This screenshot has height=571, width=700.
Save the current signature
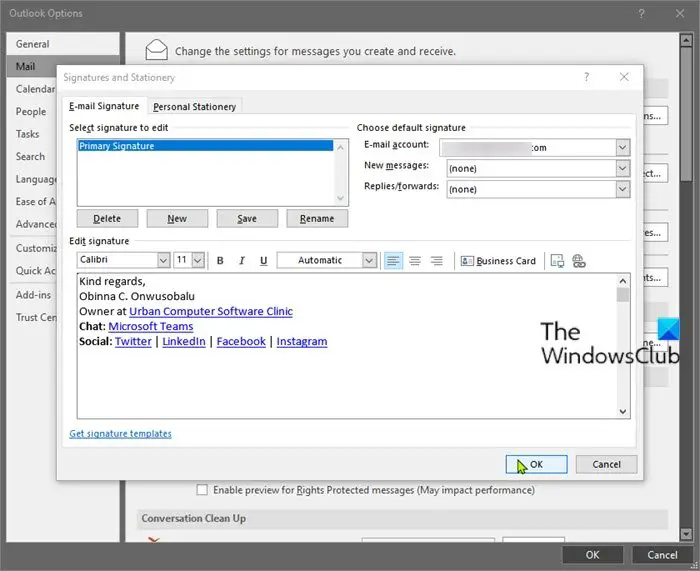tap(247, 218)
